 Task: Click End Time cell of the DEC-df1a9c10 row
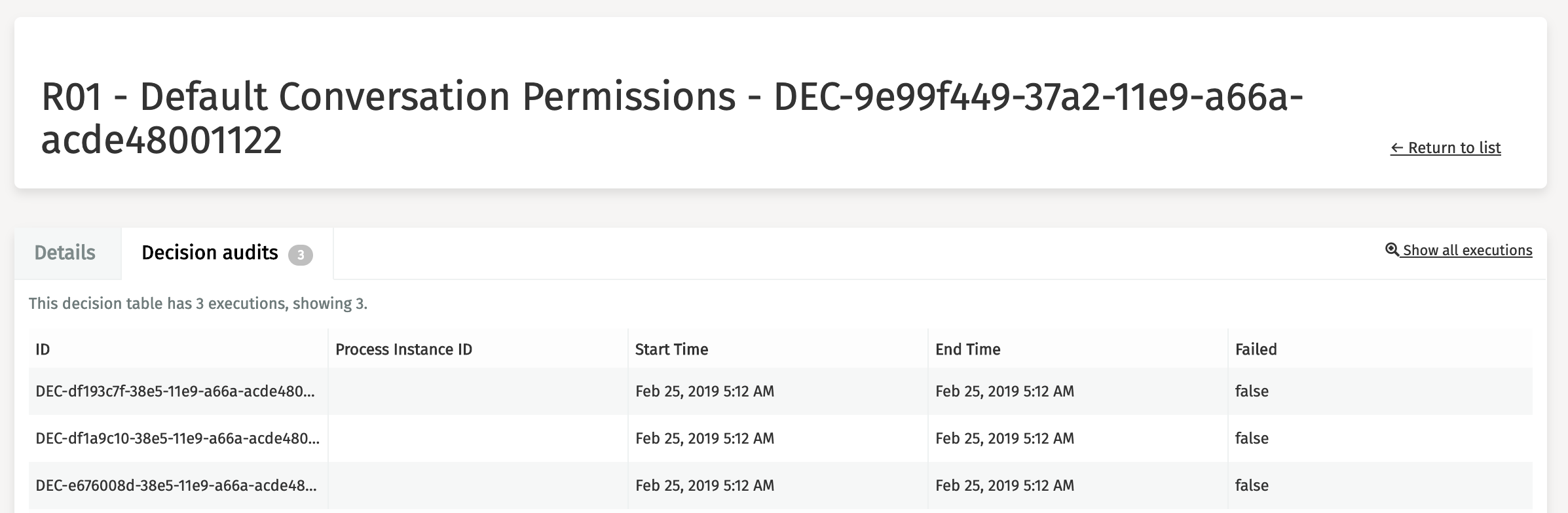[1005, 438]
